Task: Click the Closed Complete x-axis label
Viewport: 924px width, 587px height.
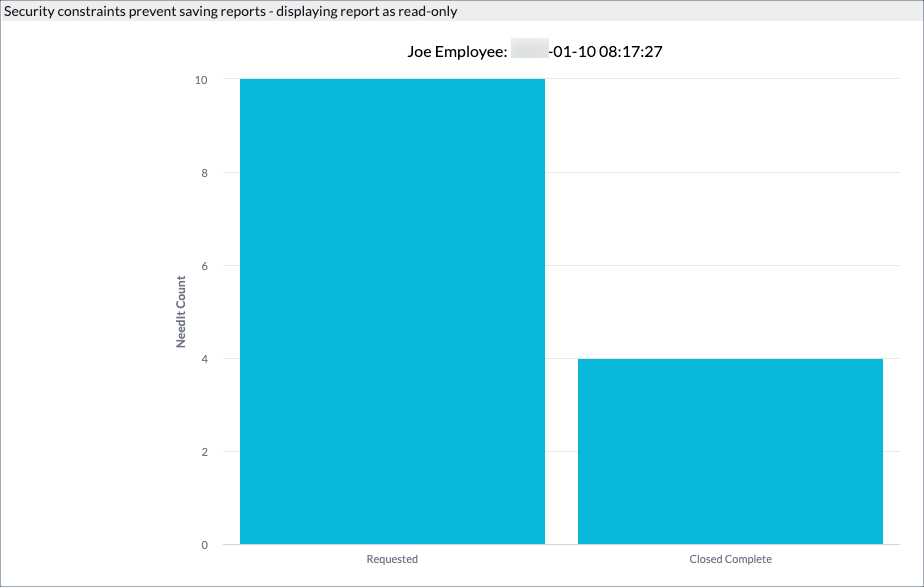Action: (x=730, y=559)
